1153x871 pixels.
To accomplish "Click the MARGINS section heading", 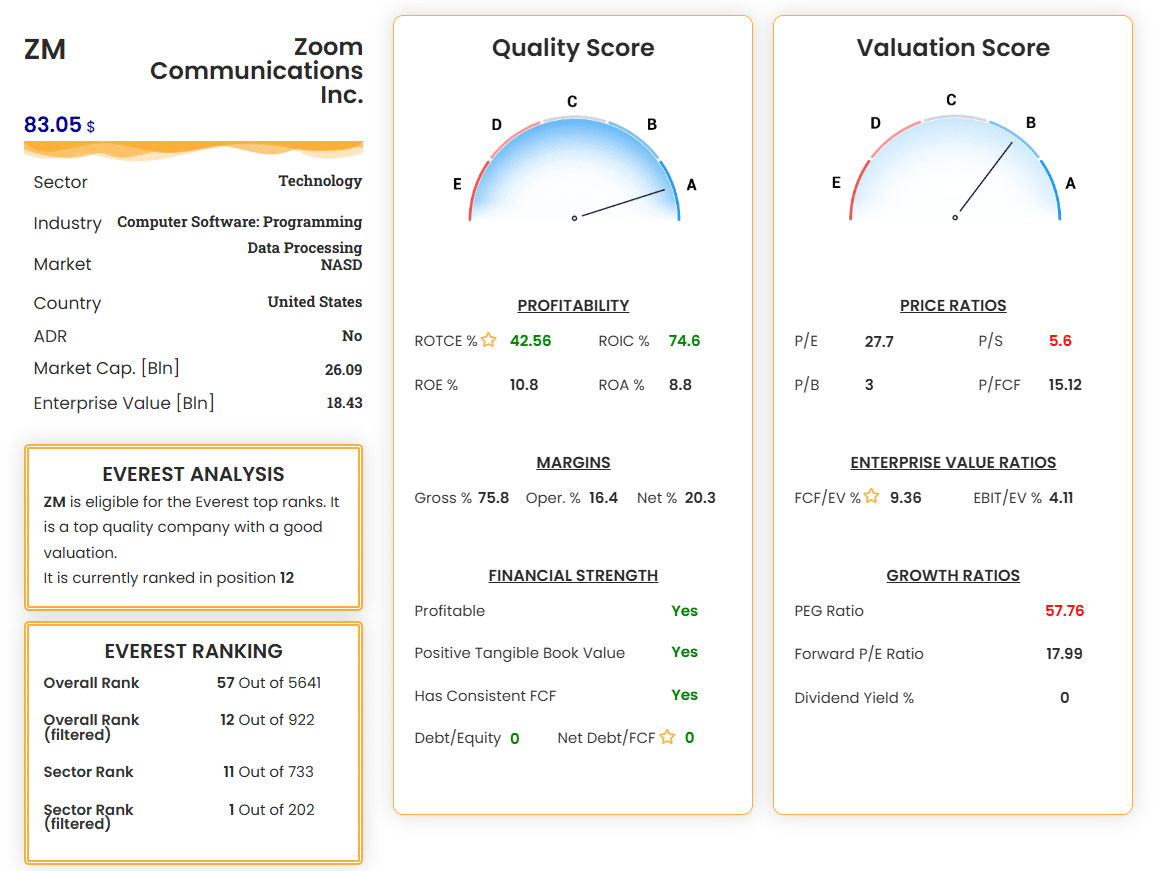I will 574,463.
